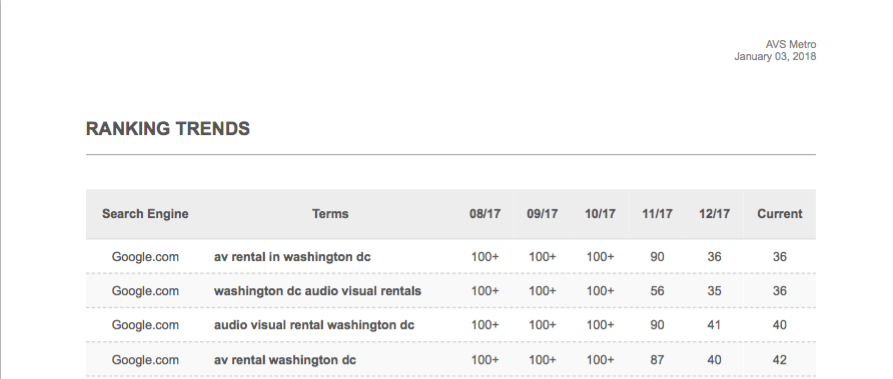Click value 56 in the 11/17 column
Screen dimensions: 893x379
(657, 291)
